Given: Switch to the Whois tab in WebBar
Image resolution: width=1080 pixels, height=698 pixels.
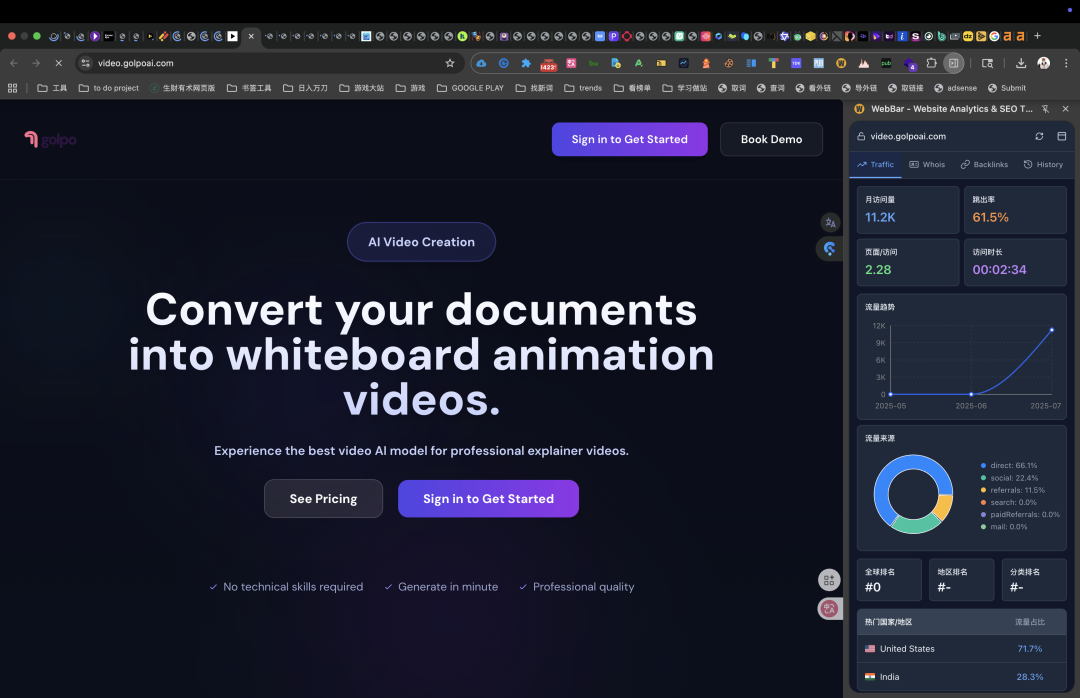Looking at the screenshot, I should pyautogui.click(x=927, y=165).
